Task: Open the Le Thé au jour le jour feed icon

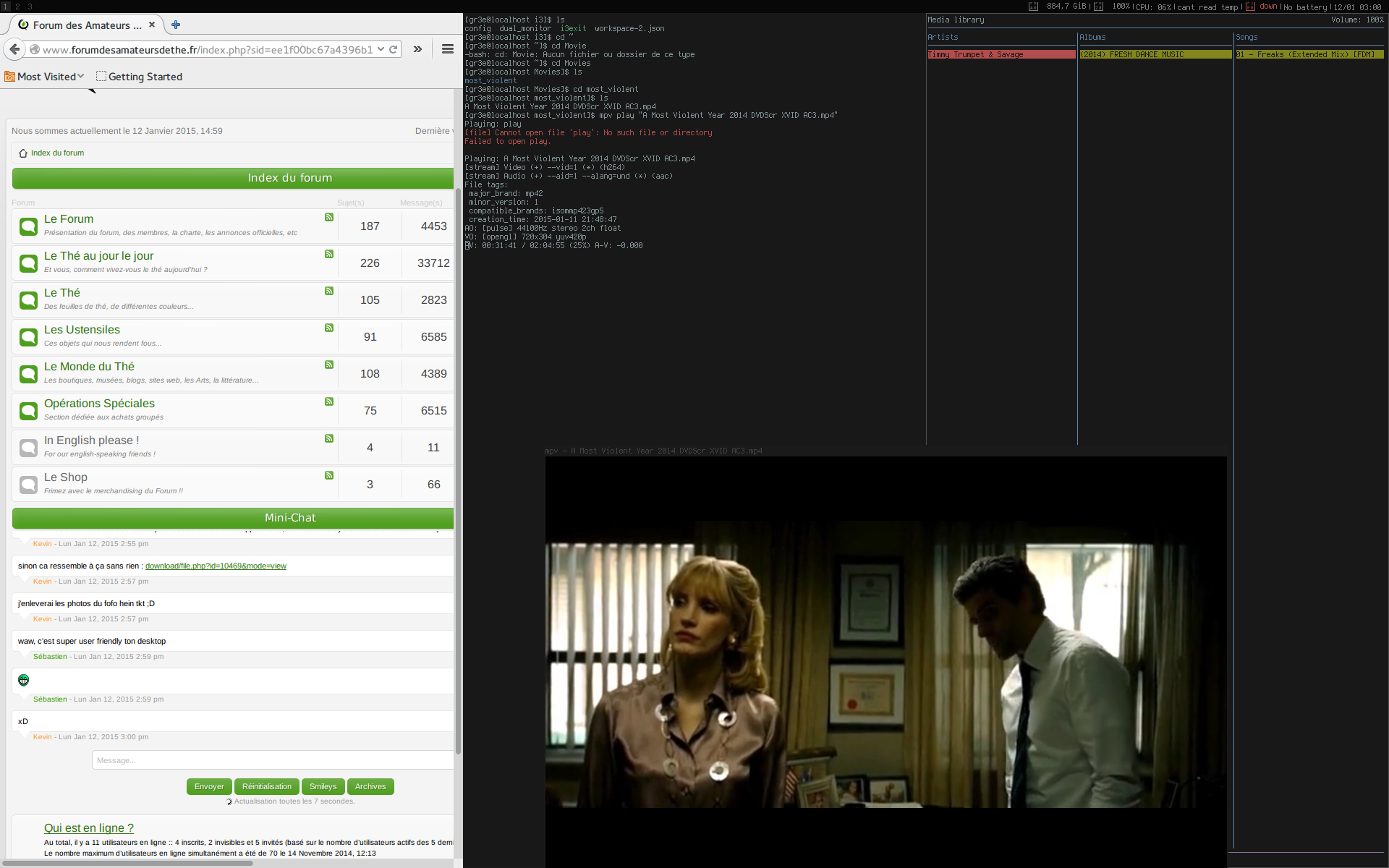Action: pyautogui.click(x=329, y=254)
